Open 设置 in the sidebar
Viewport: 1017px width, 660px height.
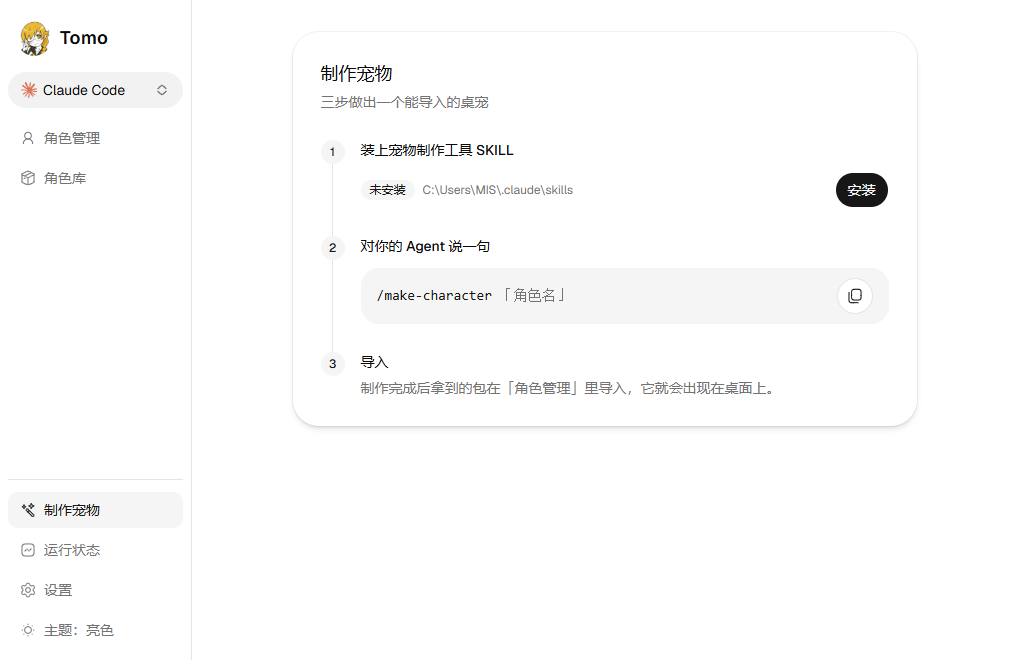coord(95,591)
